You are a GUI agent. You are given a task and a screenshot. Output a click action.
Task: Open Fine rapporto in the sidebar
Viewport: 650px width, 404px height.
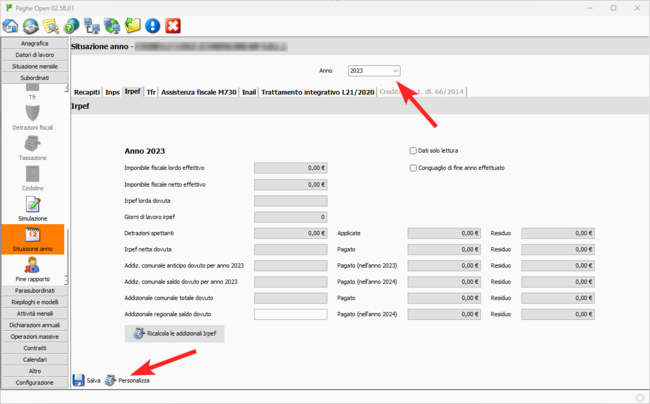33,268
